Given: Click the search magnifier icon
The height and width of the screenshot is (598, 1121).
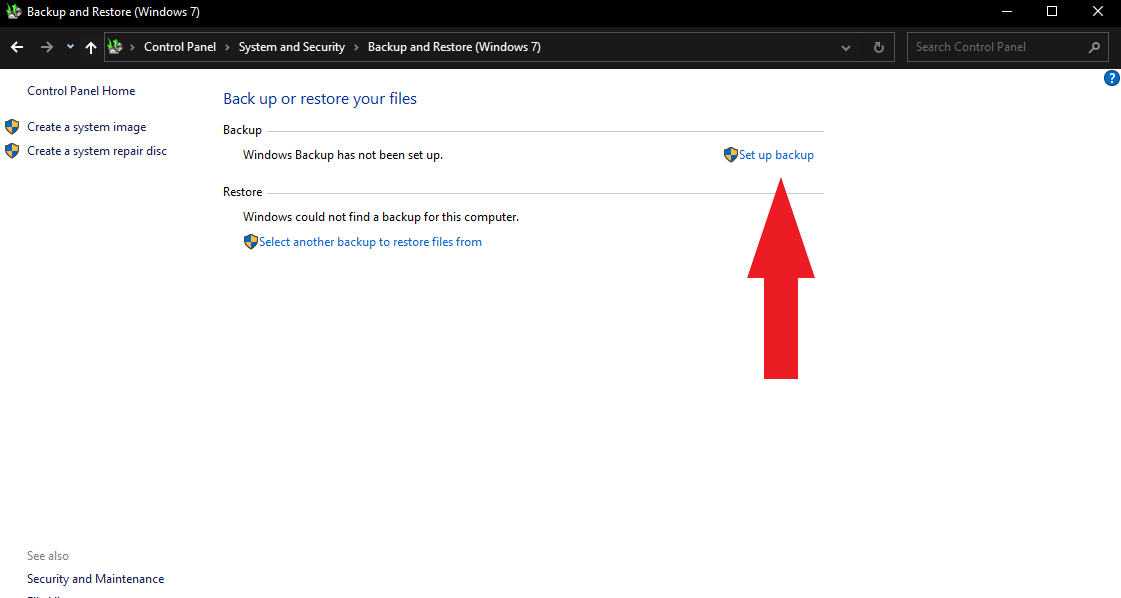Looking at the screenshot, I should (1094, 47).
